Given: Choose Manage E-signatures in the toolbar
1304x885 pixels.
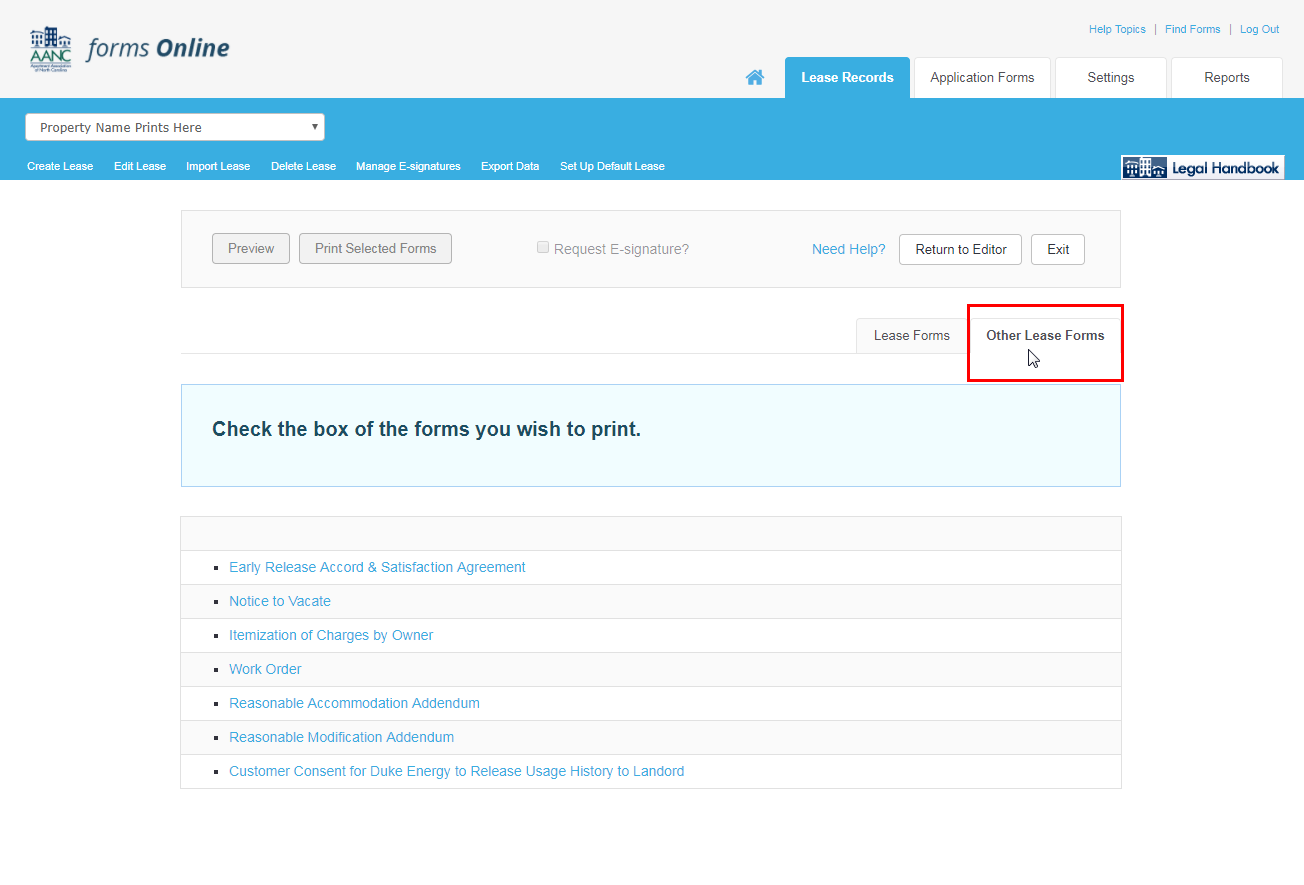Looking at the screenshot, I should 408,167.
